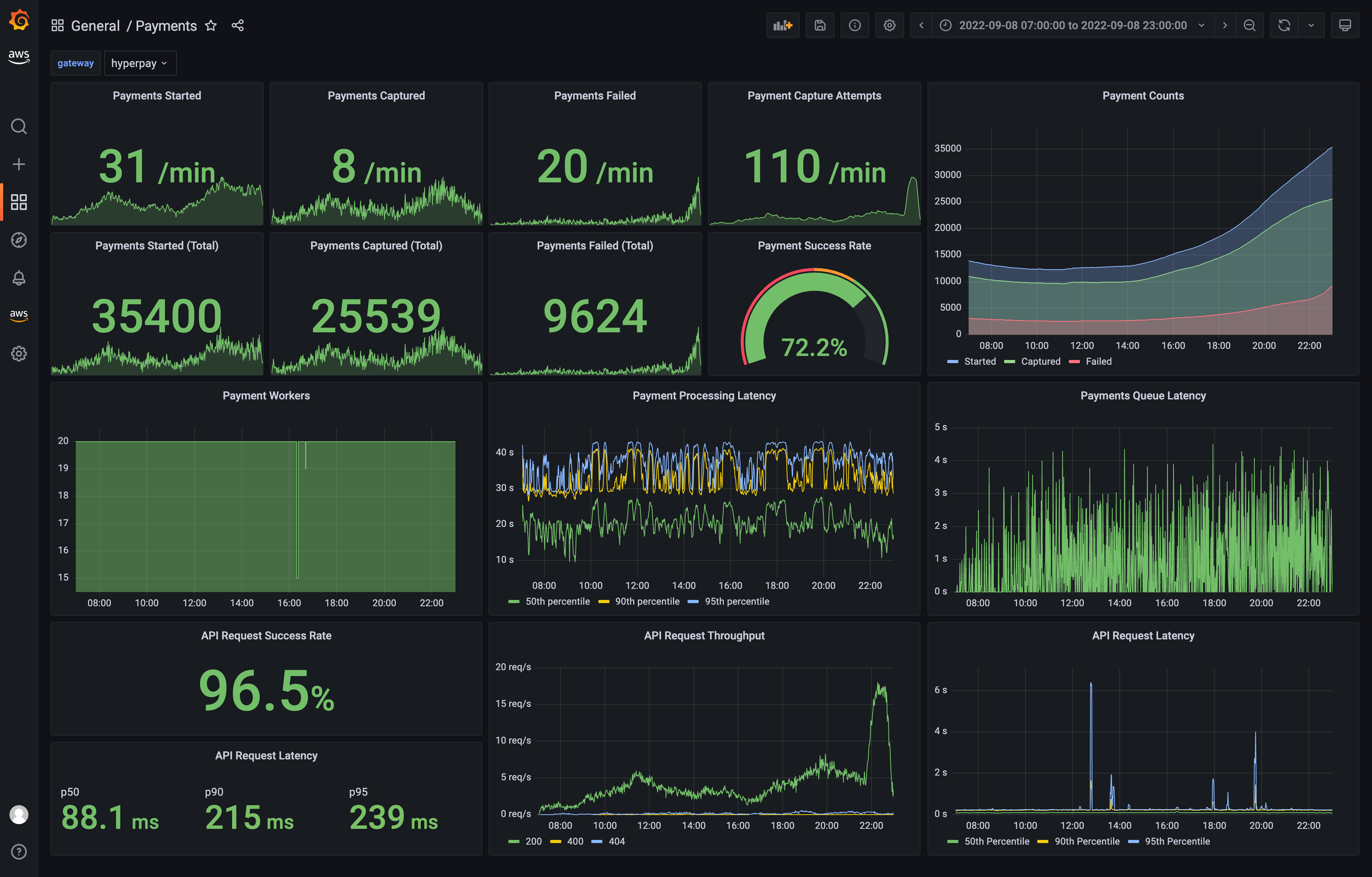
Task: Refresh the dashboard
Action: pyautogui.click(x=1284, y=25)
